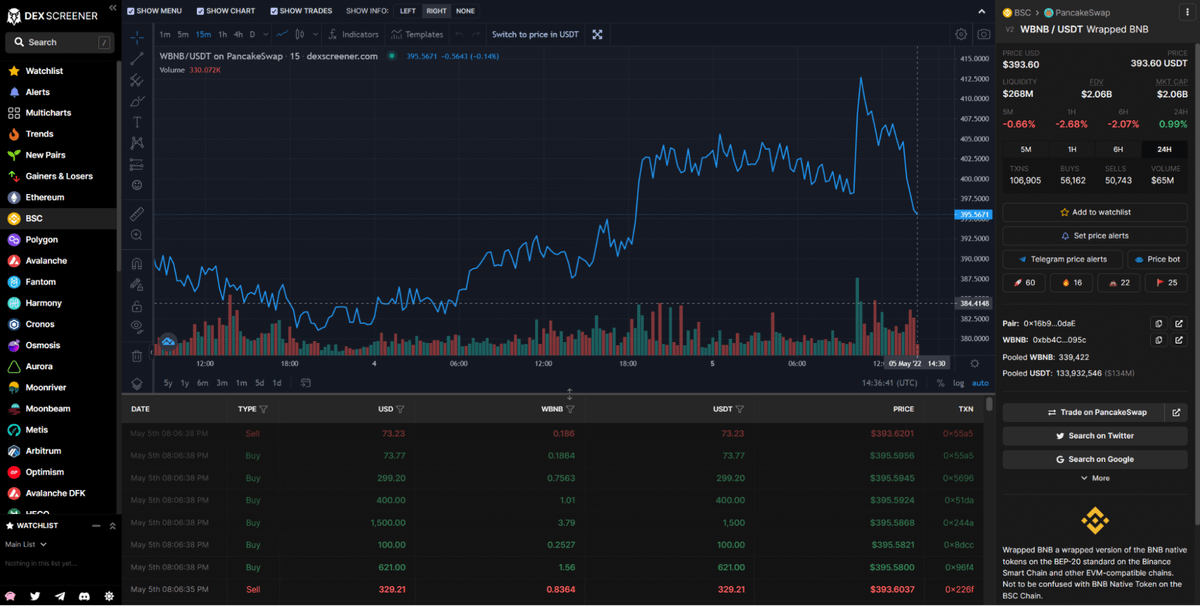Toggle the Show Chart checkbox
1200x606 pixels.
point(201,11)
